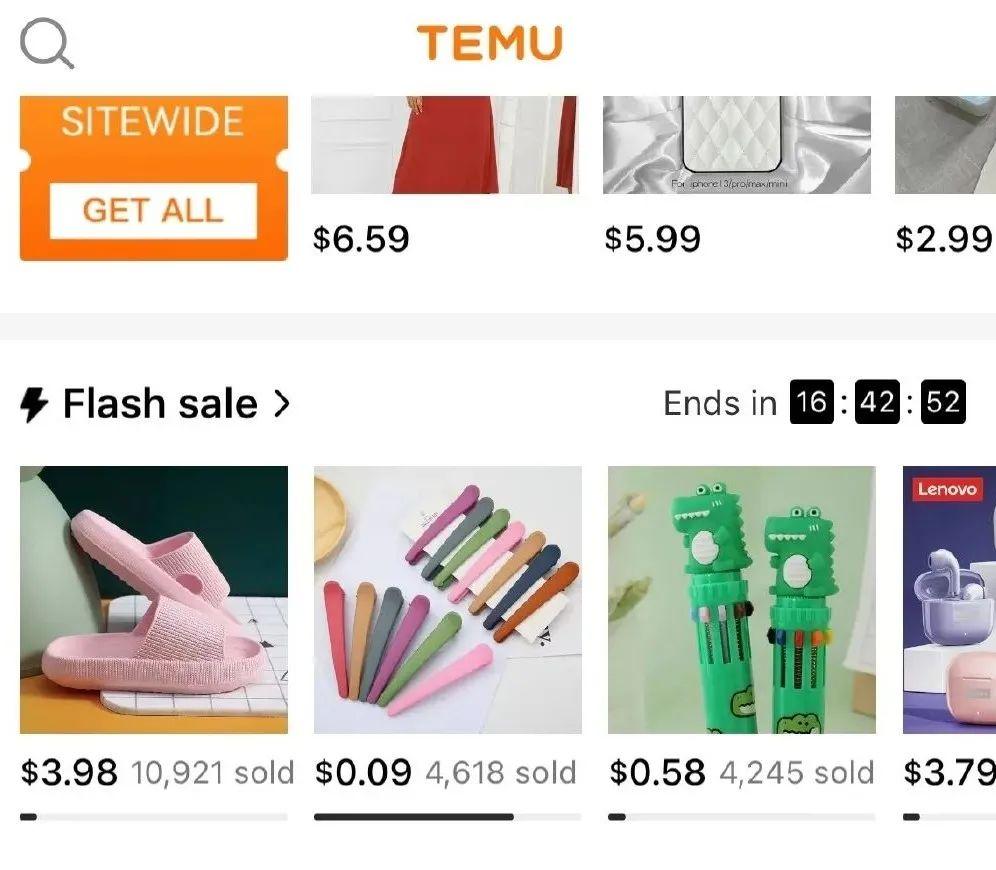The width and height of the screenshot is (996, 870).
Task: Tap the $3.98 slippers sold progress bar
Action: click(154, 817)
